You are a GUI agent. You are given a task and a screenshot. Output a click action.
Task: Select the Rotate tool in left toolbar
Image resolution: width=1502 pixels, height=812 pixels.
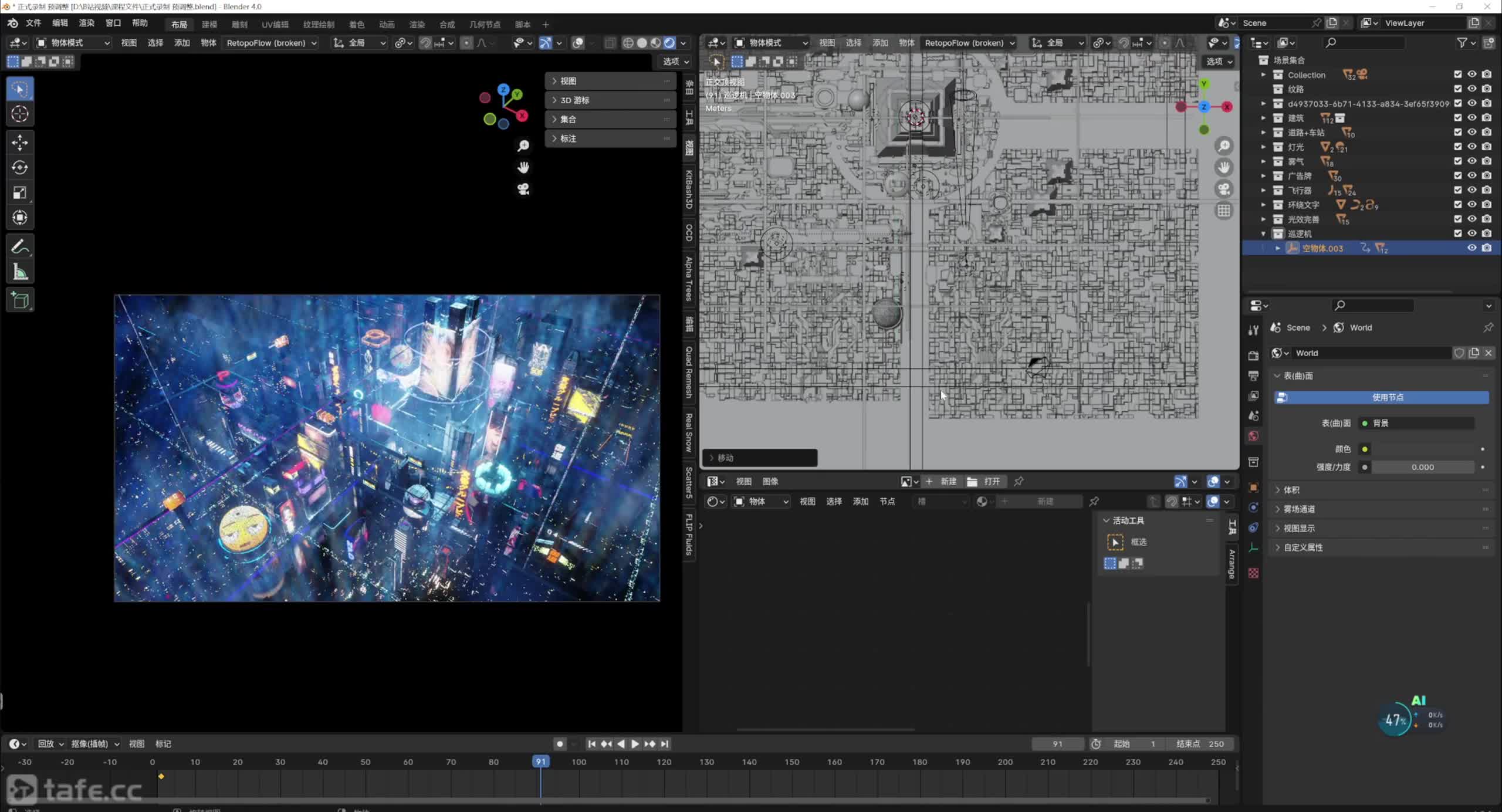20,168
